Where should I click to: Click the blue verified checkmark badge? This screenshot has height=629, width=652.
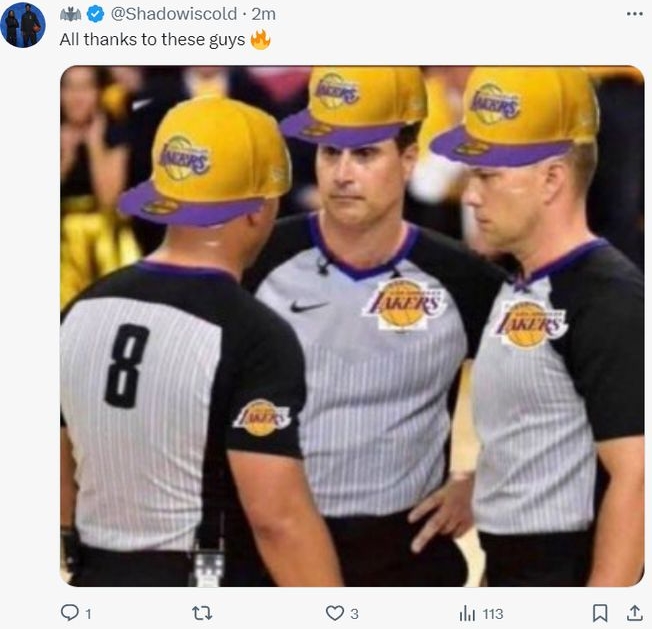tap(96, 14)
